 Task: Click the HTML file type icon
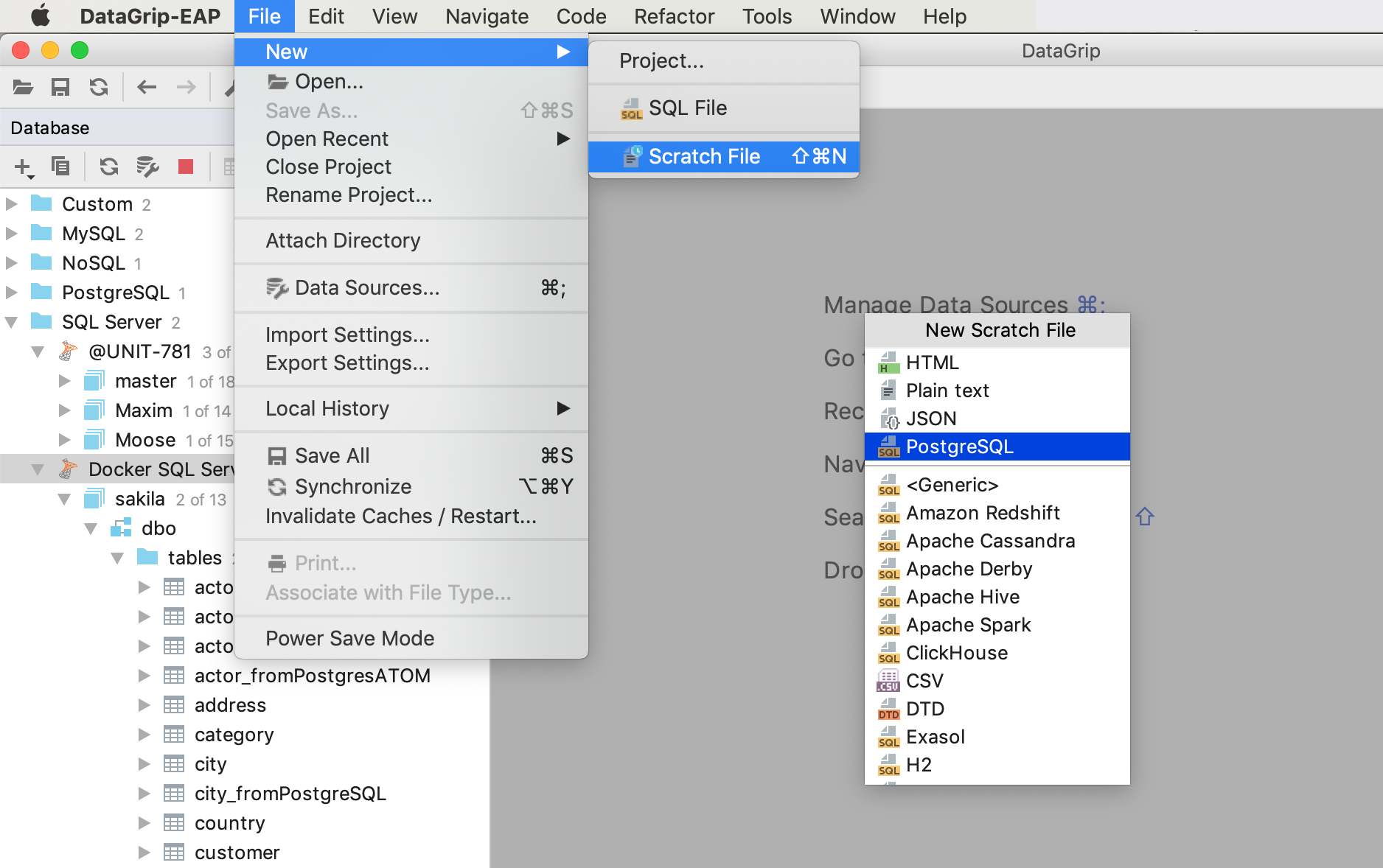click(889, 363)
